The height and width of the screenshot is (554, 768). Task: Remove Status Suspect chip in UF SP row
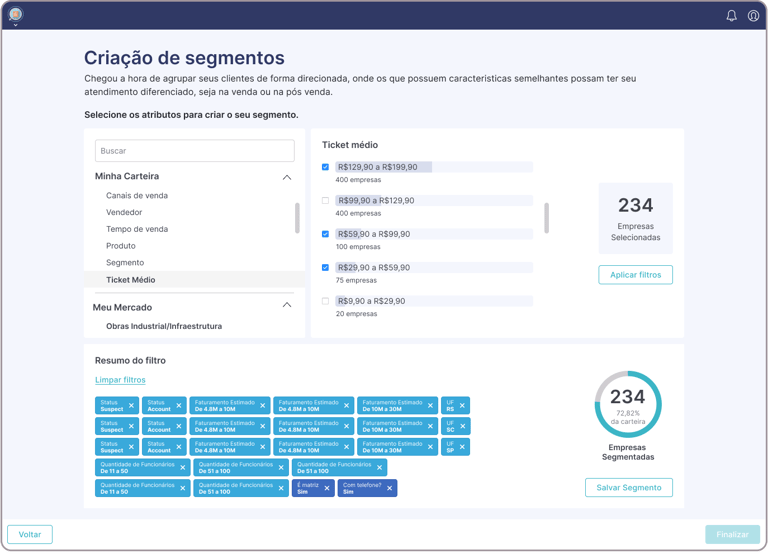[131, 447]
